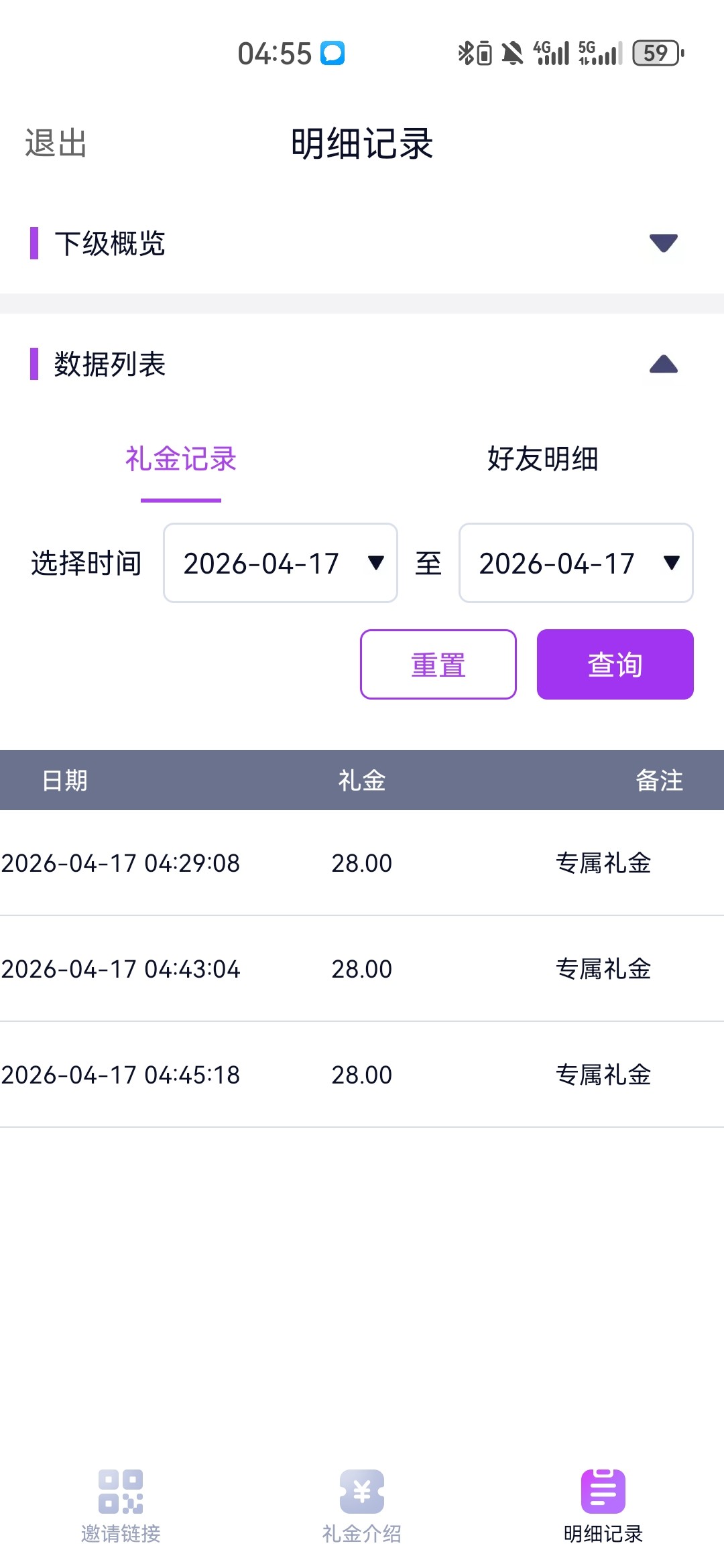Switch to the 礼金记录 tab
This screenshot has height=1568, width=724.
(181, 460)
